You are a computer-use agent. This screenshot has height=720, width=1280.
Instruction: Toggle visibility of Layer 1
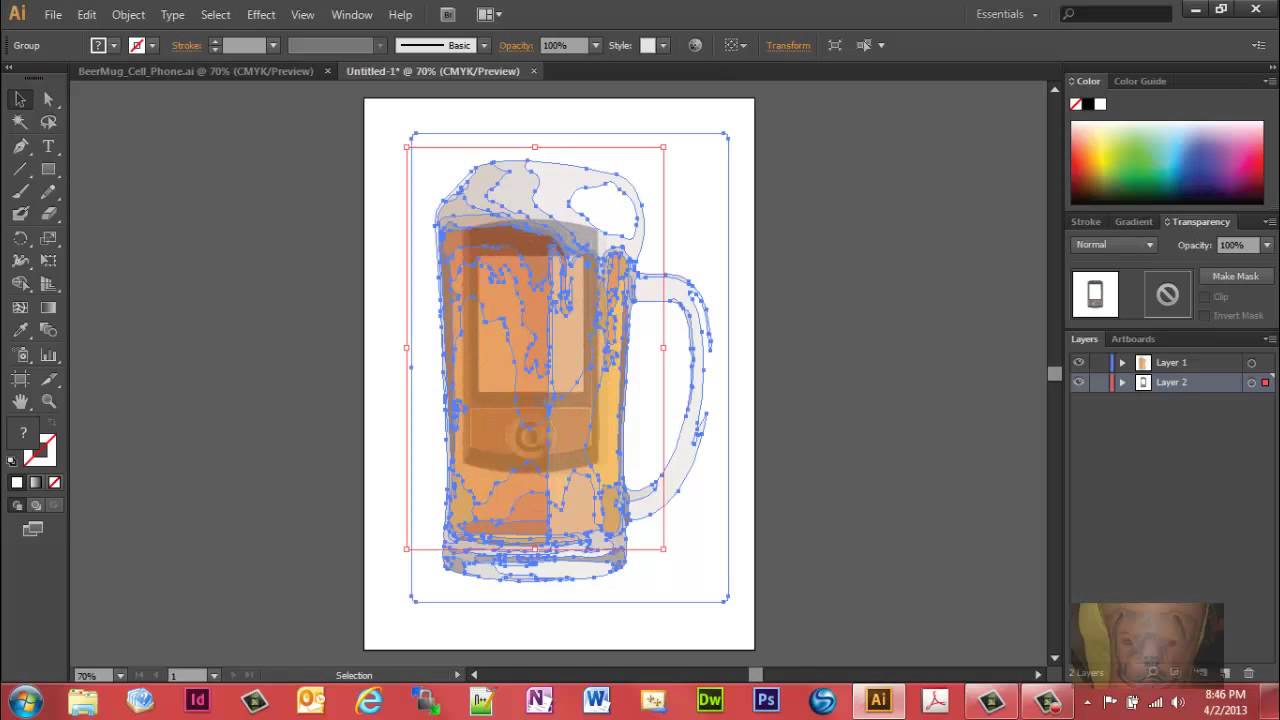point(1079,363)
